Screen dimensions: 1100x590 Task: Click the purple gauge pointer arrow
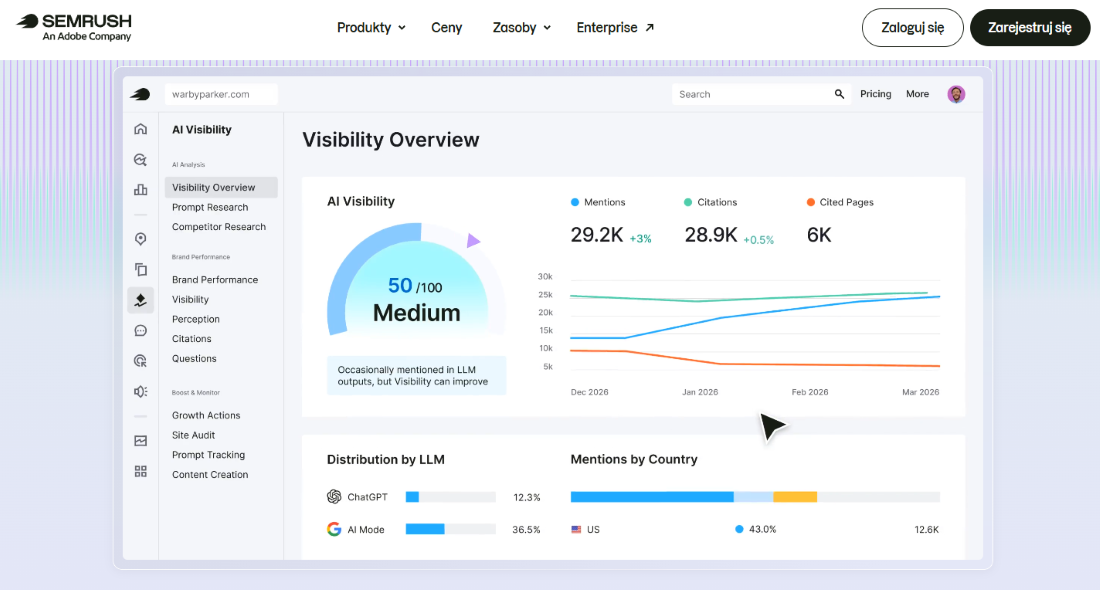[473, 241]
